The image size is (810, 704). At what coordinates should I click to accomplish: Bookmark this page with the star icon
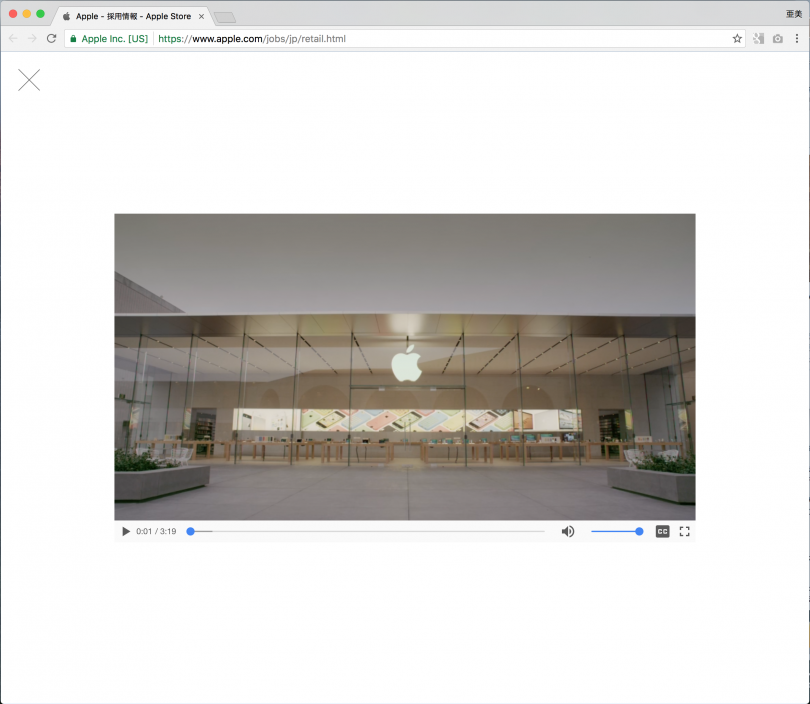[x=737, y=39]
